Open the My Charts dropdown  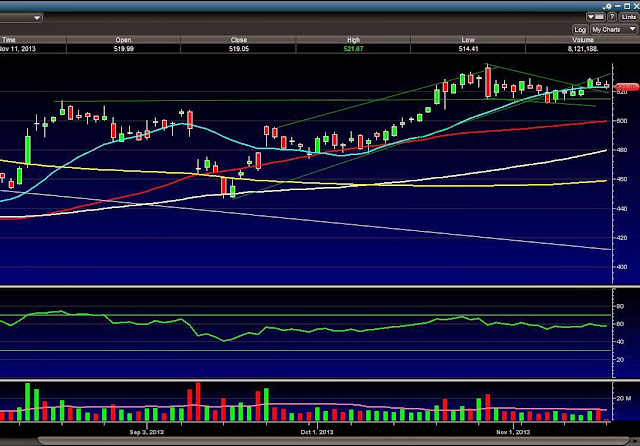point(613,29)
